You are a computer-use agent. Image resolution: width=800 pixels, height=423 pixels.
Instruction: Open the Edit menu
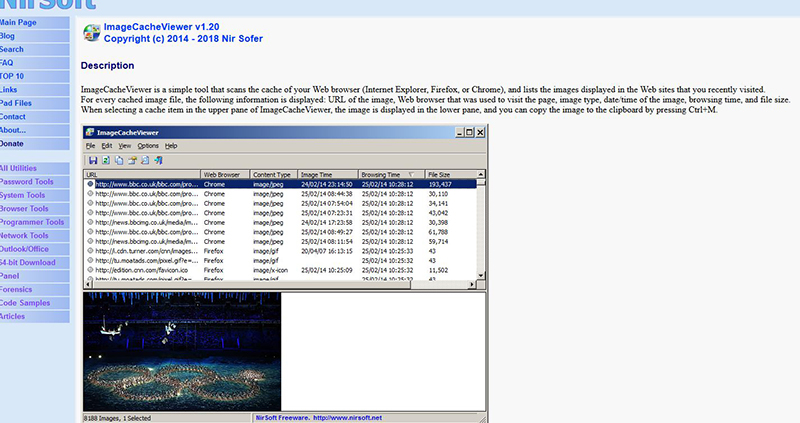(107, 146)
